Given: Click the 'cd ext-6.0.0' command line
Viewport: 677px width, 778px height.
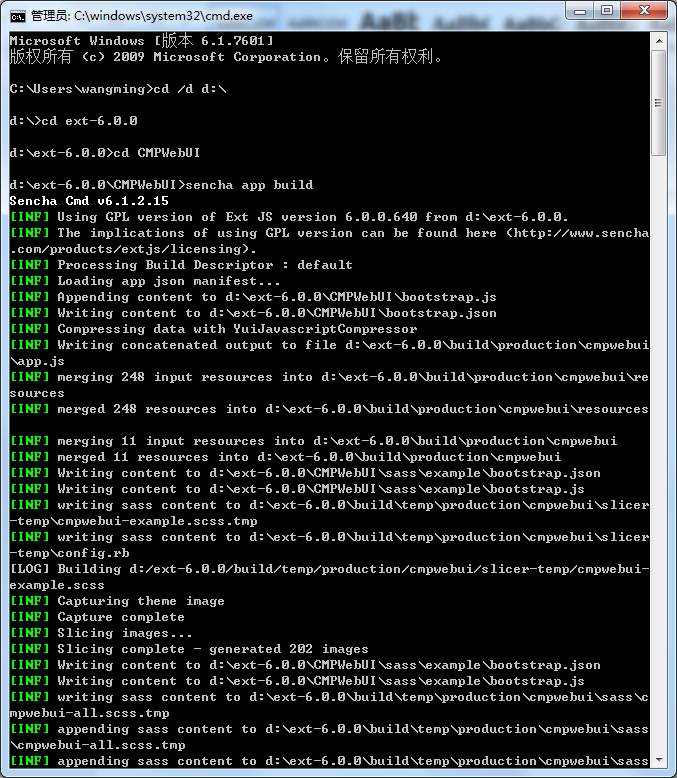Looking at the screenshot, I should [73, 121].
